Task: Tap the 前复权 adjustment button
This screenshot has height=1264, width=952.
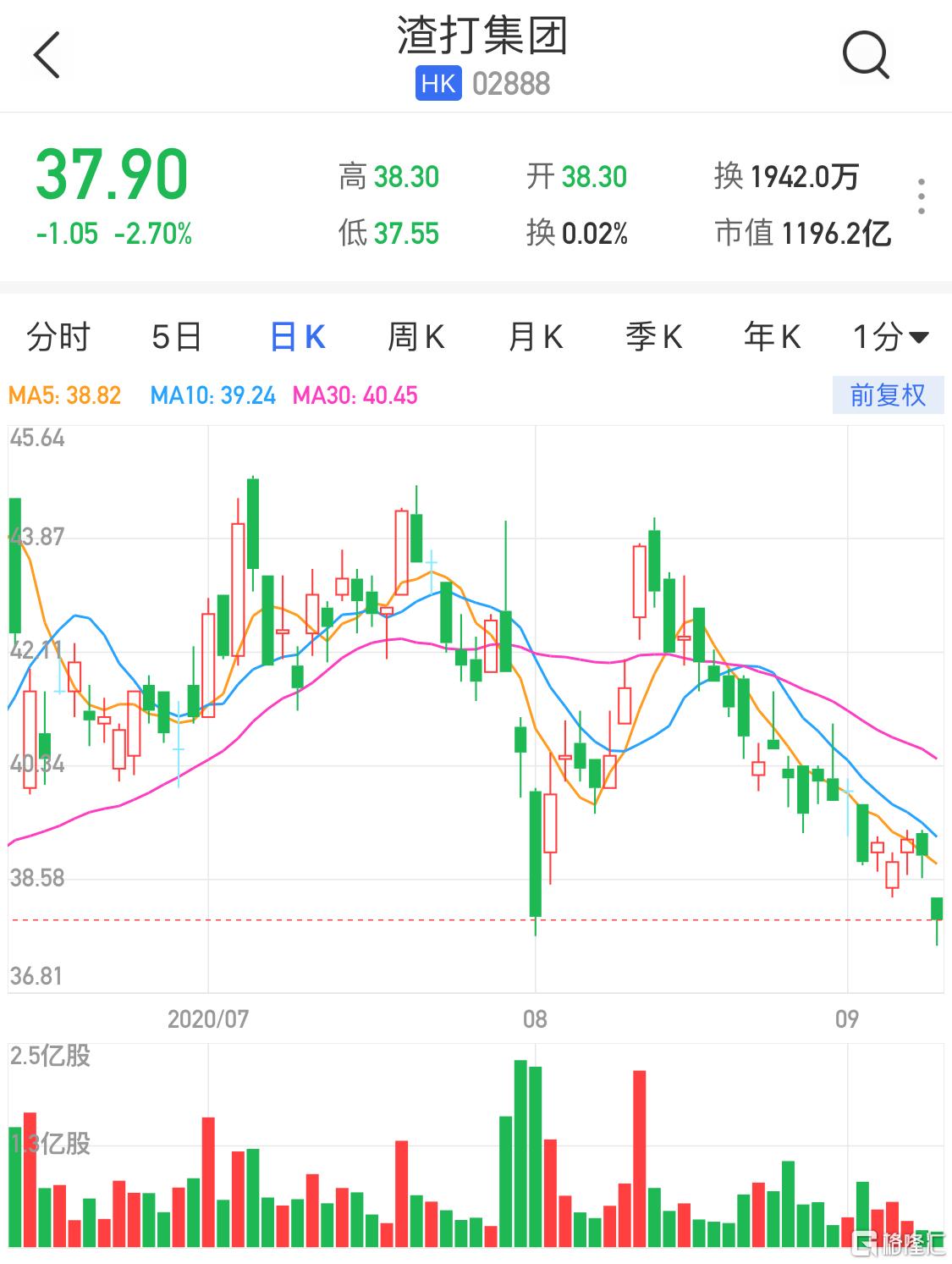Action: coord(888,395)
